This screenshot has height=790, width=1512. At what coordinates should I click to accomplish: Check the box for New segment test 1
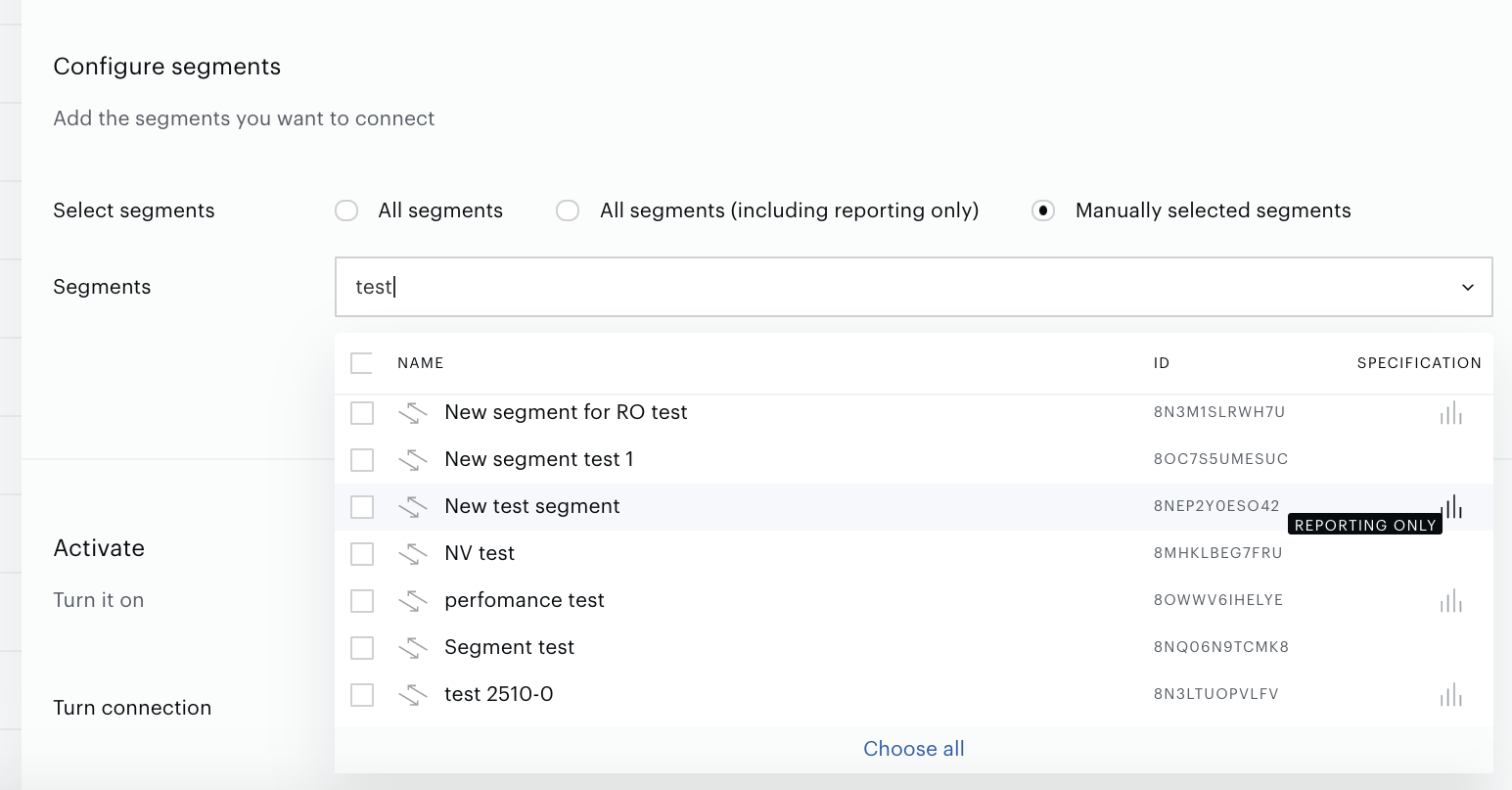(362, 460)
